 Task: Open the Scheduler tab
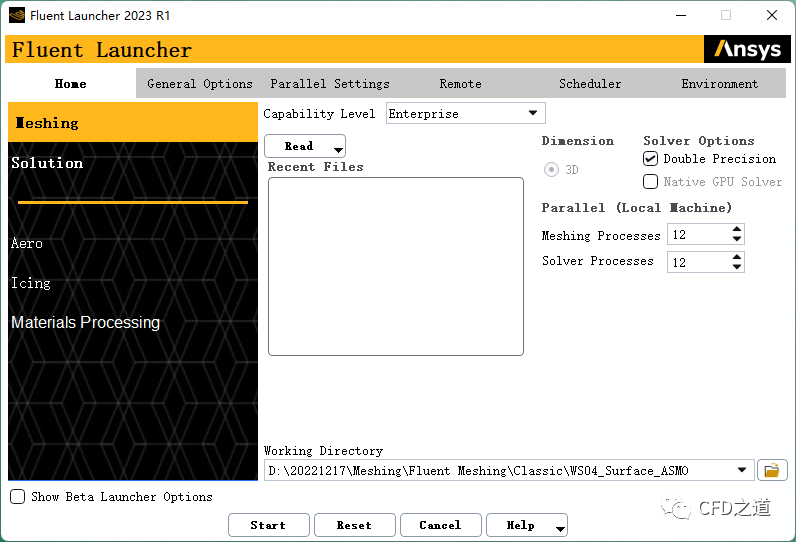pos(590,84)
